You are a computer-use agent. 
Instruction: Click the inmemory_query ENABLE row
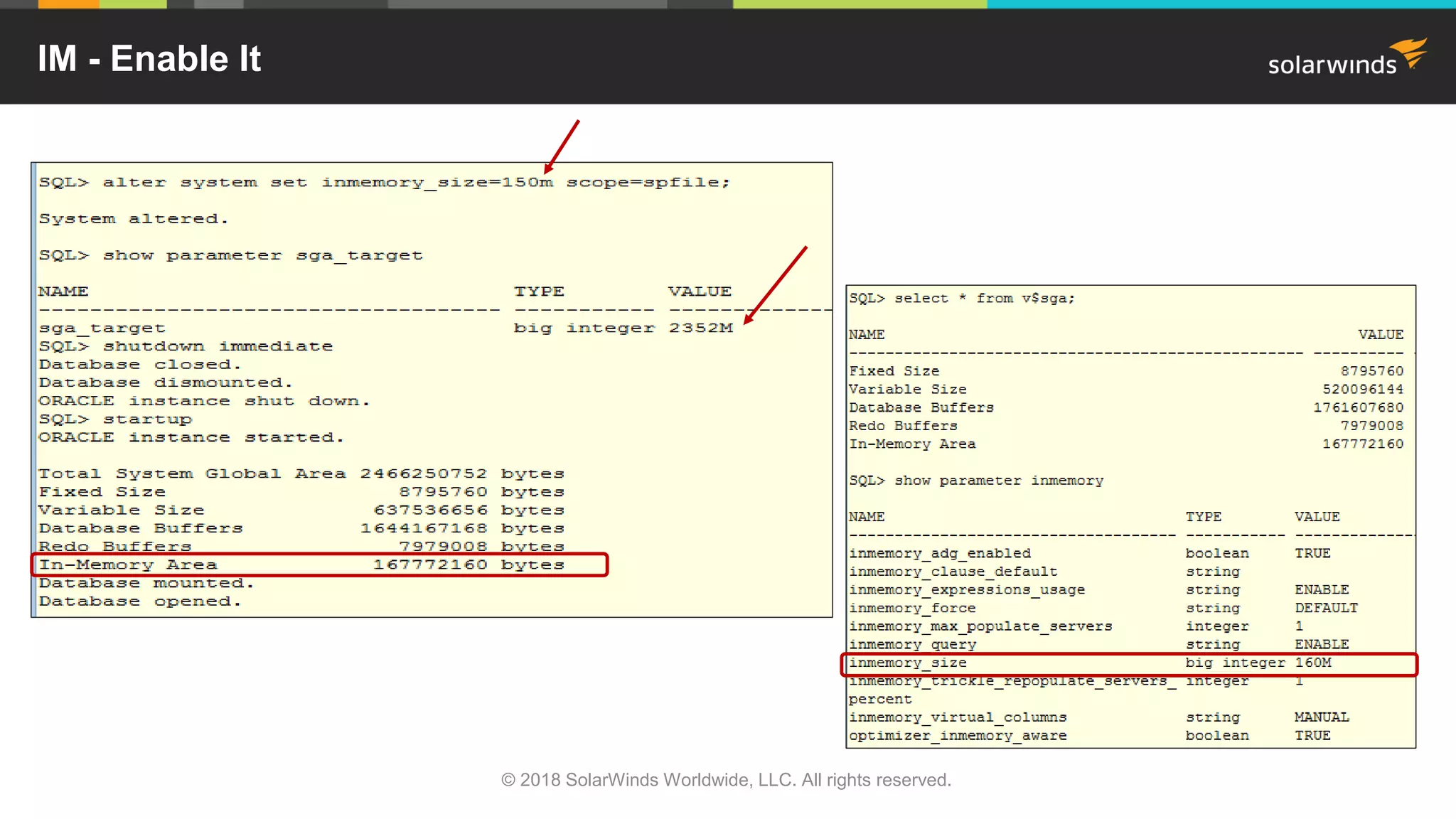coord(1098,644)
